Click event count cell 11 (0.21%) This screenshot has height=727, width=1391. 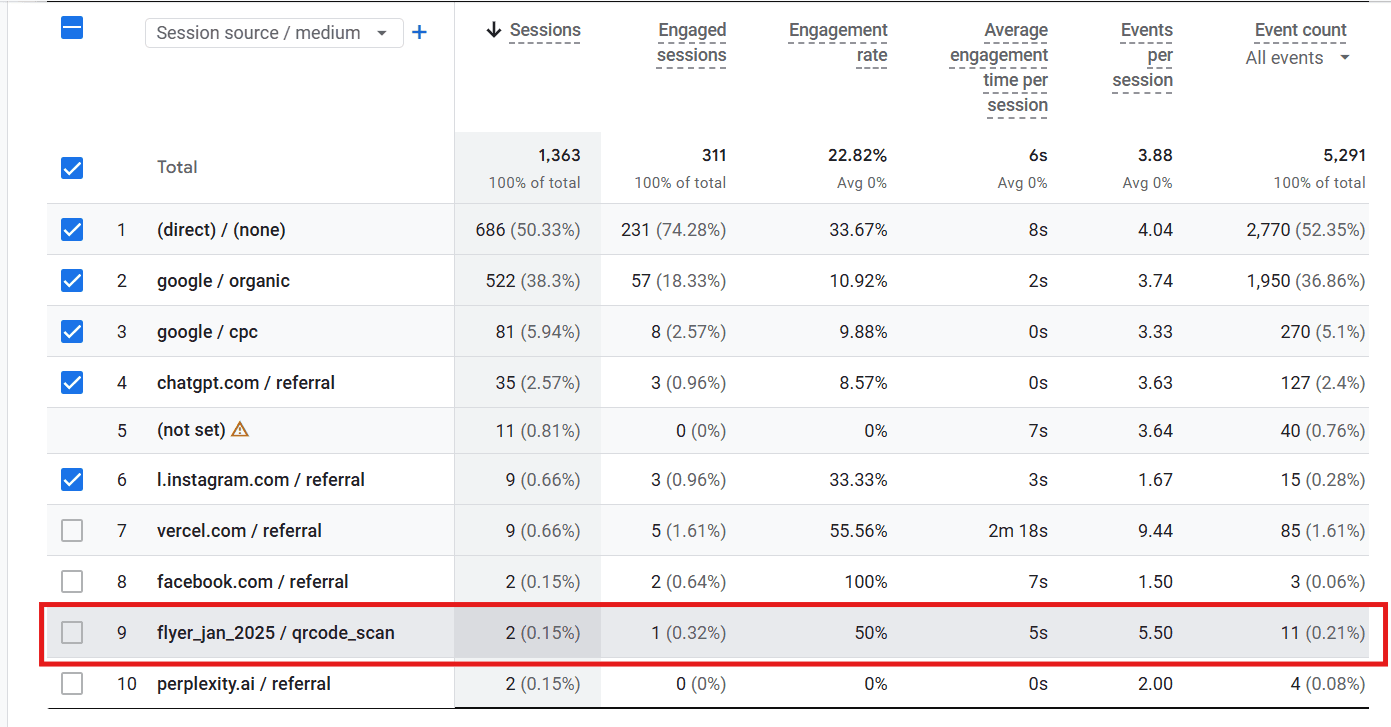pos(1323,633)
